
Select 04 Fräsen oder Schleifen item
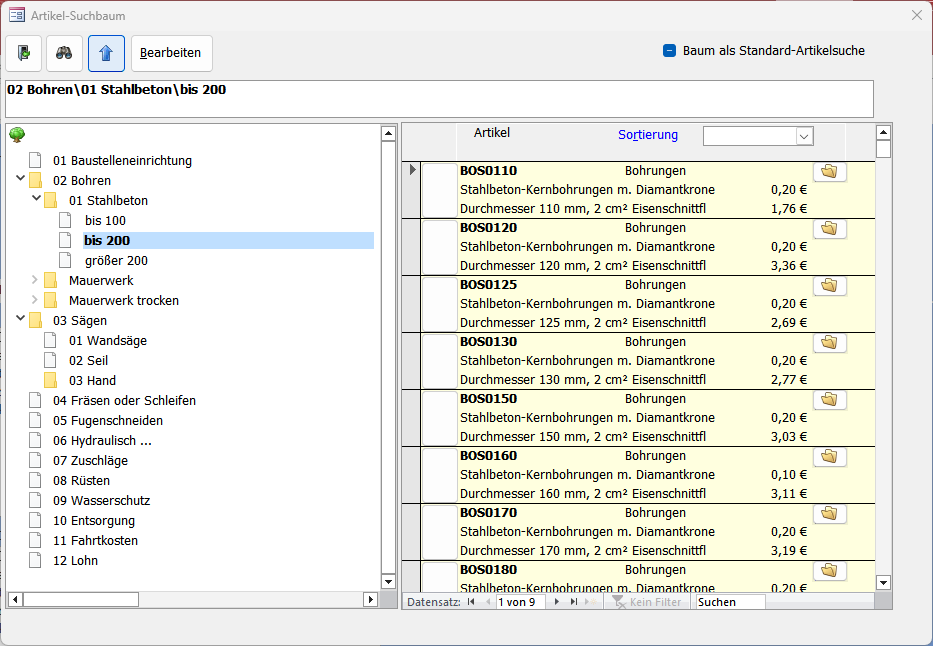[124, 401]
